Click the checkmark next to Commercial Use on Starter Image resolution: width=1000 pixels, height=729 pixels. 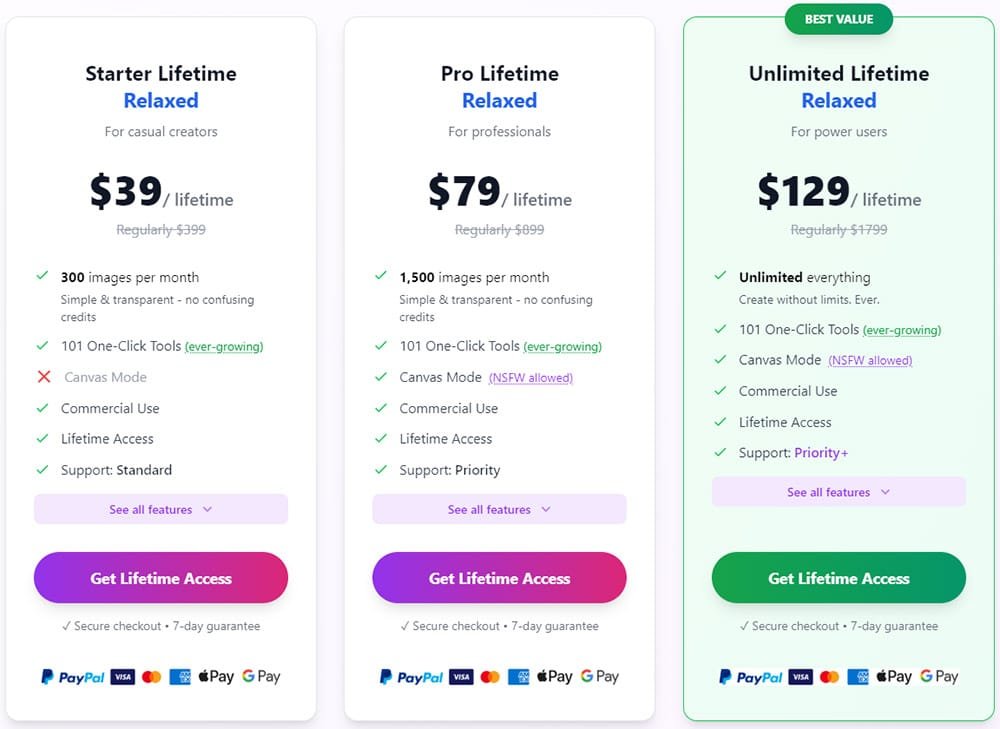point(42,408)
